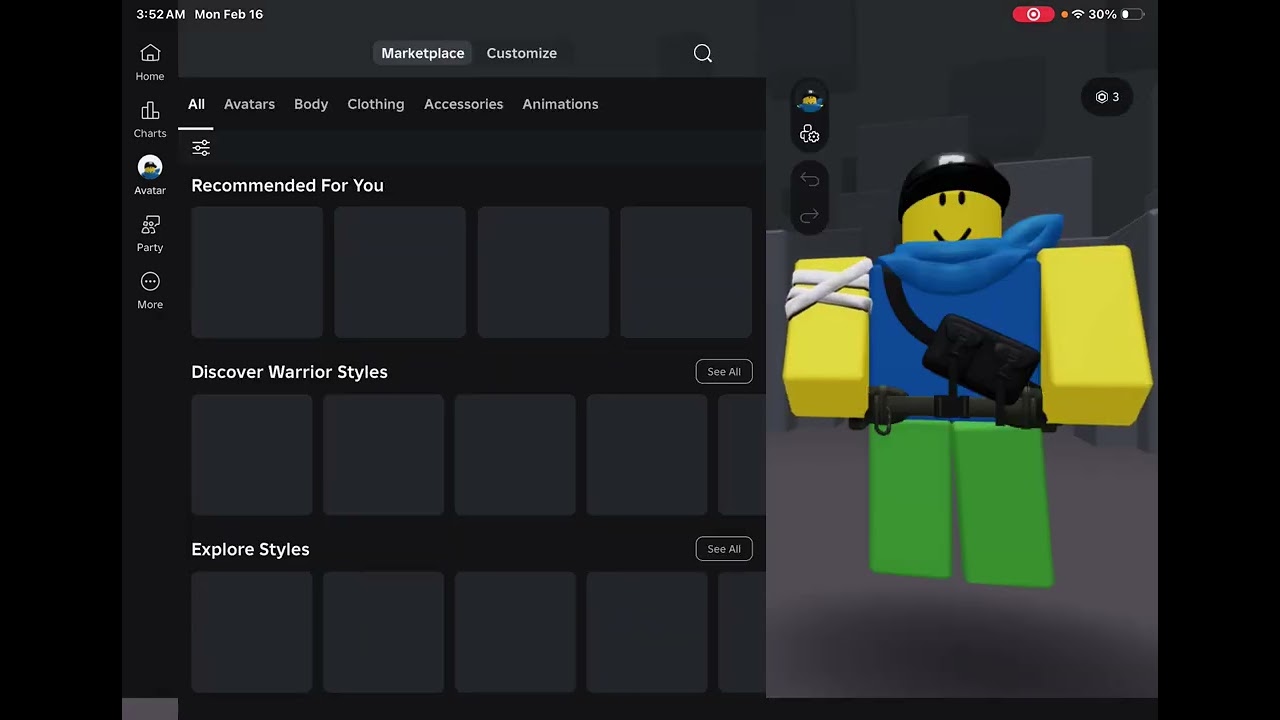Open avatar body settings gear icon
This screenshot has width=1280, height=720.
[x=810, y=134]
